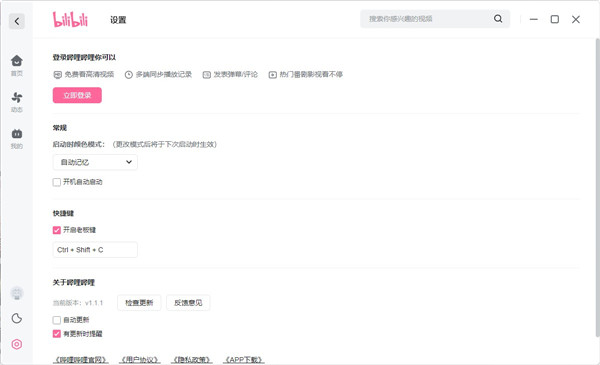This screenshot has height=365, width=600.
Task: Open settings via pink gear icon
Action: (x=16, y=344)
